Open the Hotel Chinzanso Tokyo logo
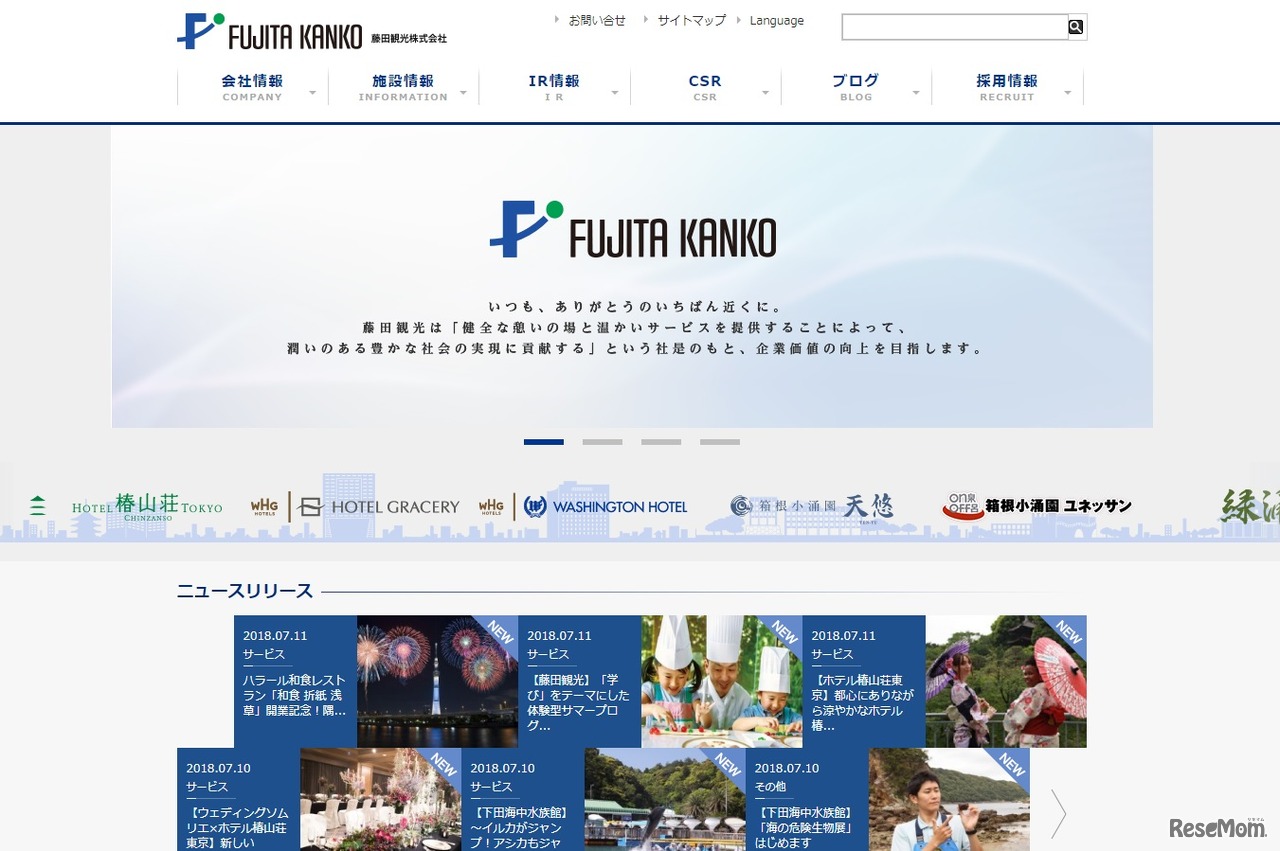 click(147, 506)
